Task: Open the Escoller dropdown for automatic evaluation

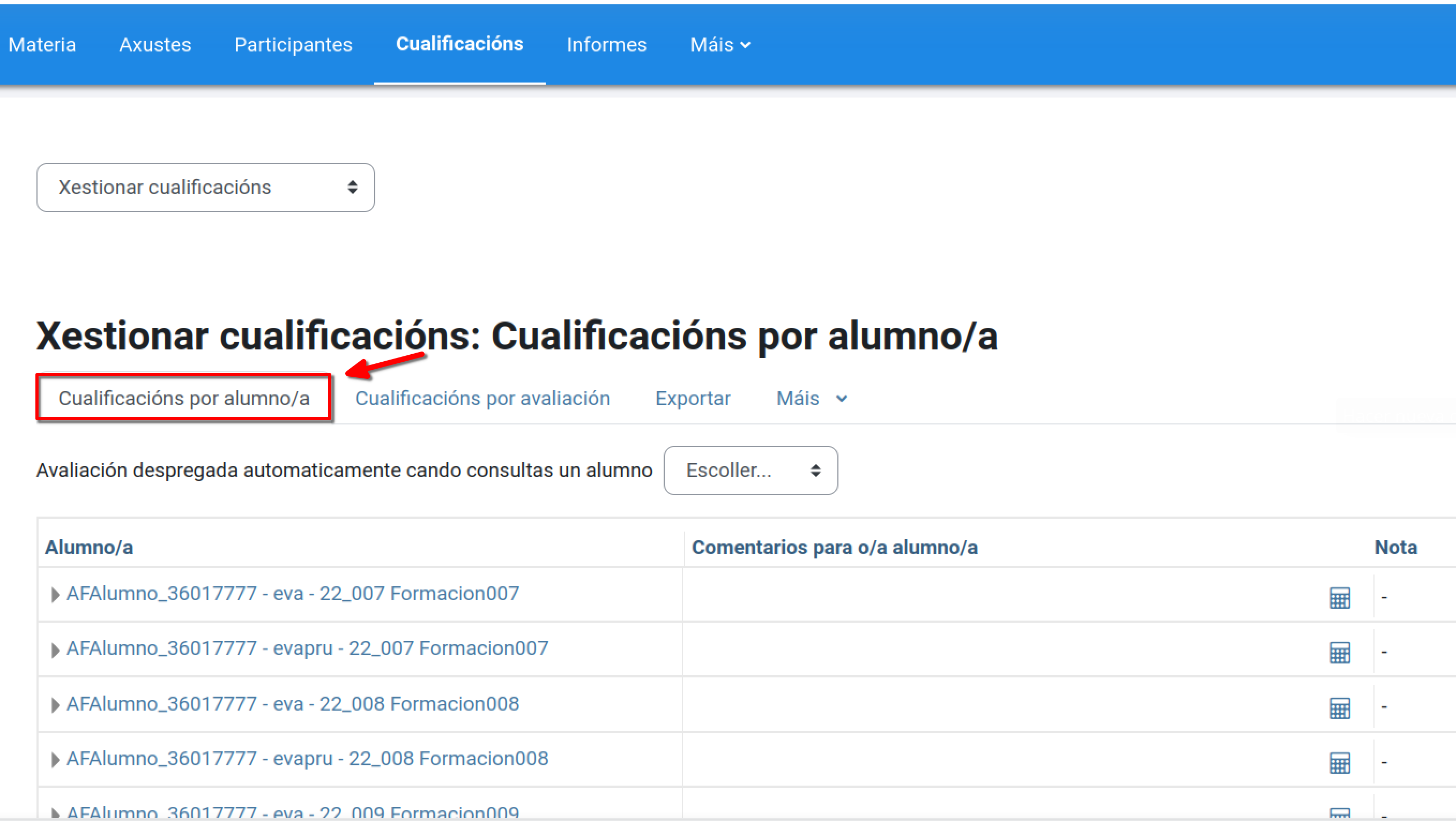Action: pos(750,470)
